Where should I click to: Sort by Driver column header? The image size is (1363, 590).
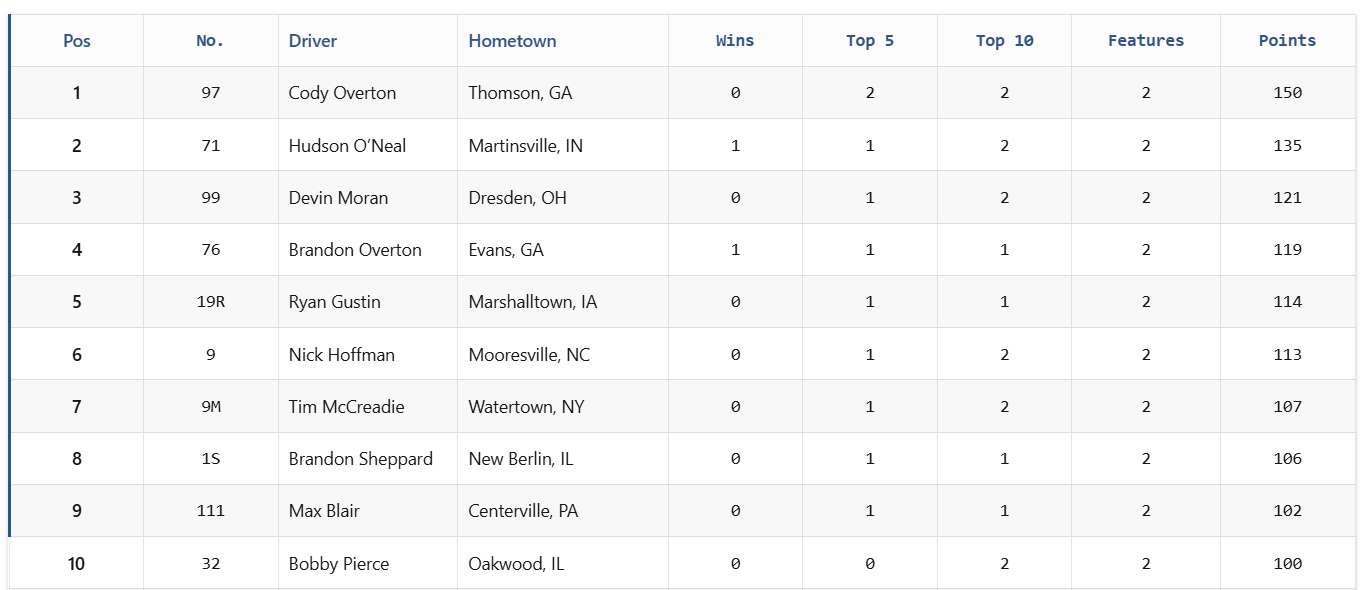click(x=313, y=41)
